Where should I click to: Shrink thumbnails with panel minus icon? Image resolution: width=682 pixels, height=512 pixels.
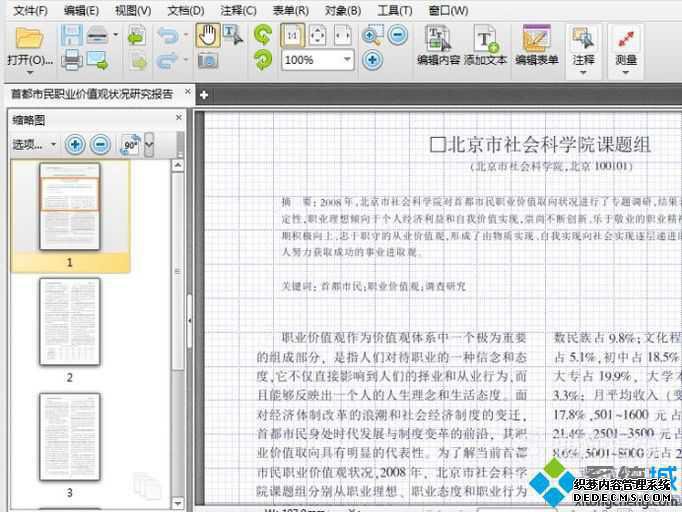tap(100, 144)
